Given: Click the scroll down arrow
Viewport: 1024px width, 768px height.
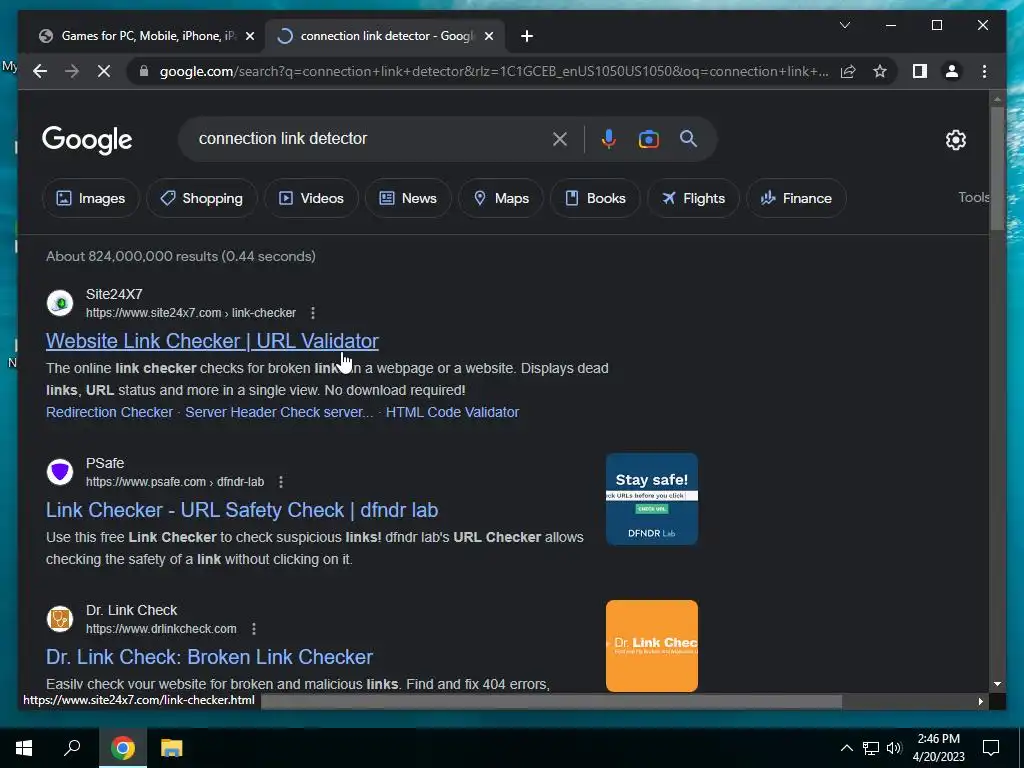Looking at the screenshot, I should pyautogui.click(x=997, y=684).
